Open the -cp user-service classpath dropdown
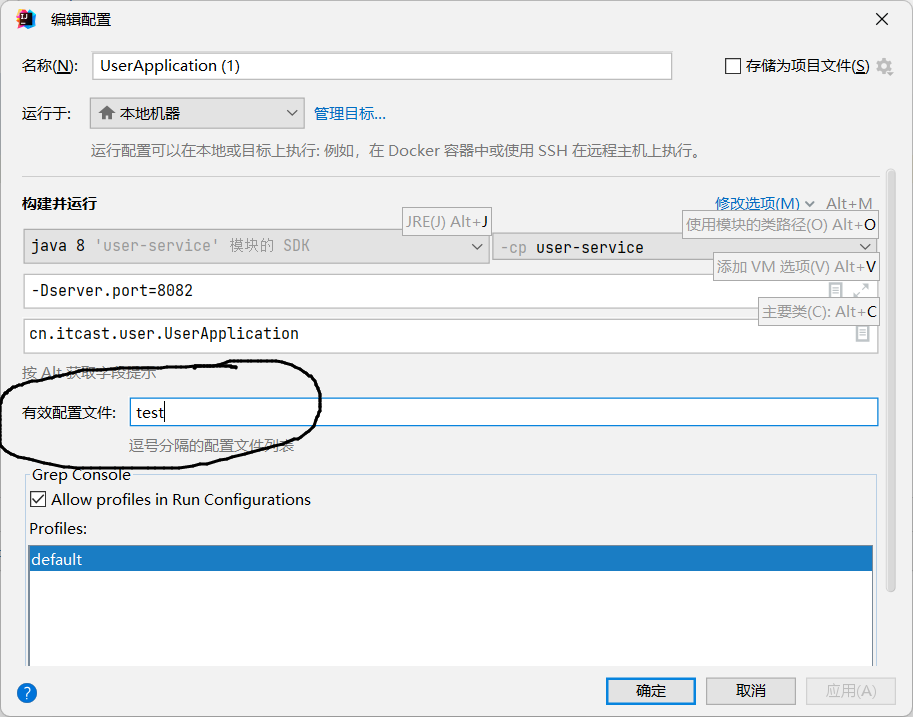The height and width of the screenshot is (717, 913). [685, 248]
